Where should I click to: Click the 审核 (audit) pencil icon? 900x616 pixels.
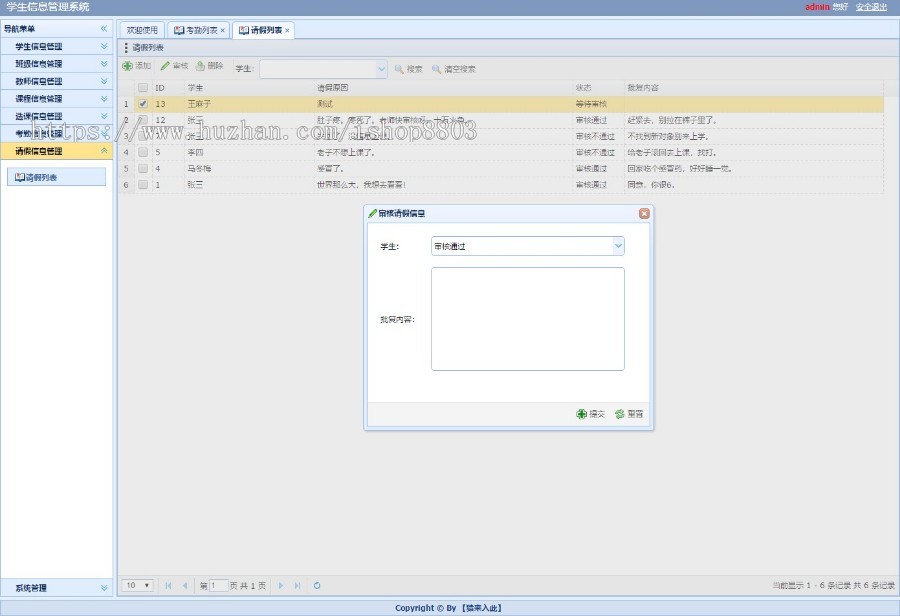pyautogui.click(x=172, y=67)
